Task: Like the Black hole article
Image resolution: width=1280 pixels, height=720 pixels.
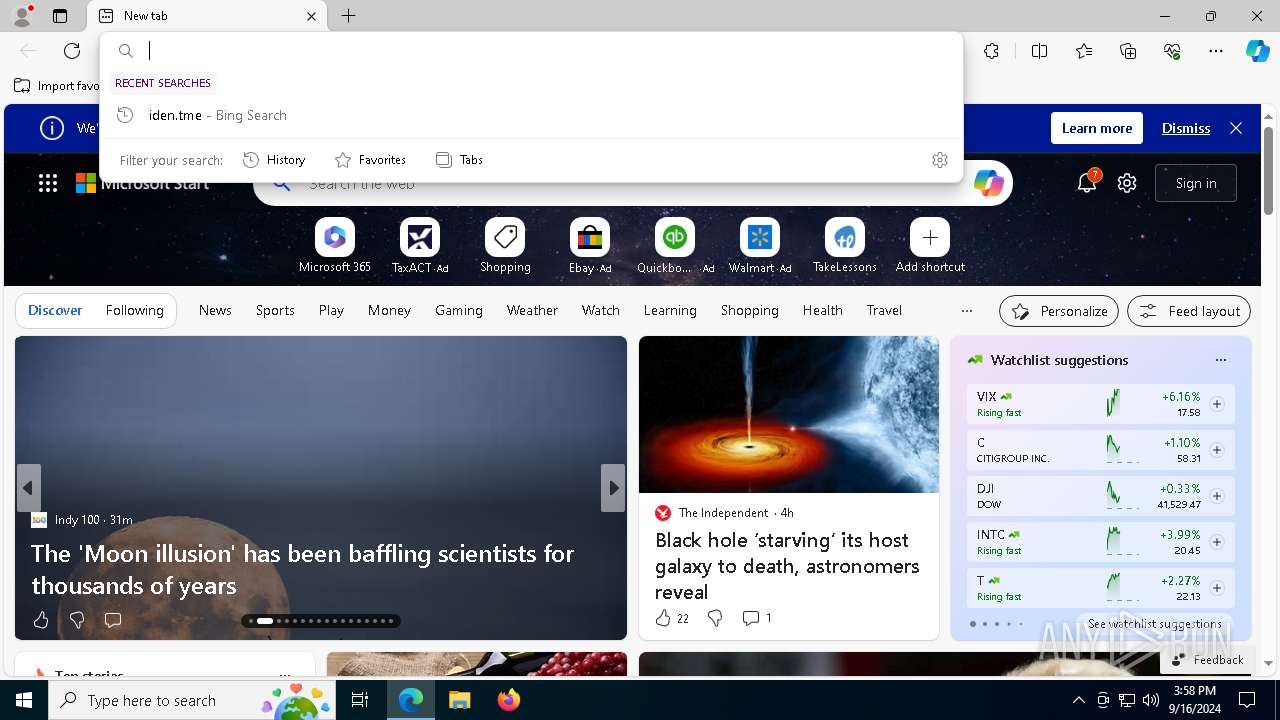Action: pyautogui.click(x=672, y=618)
